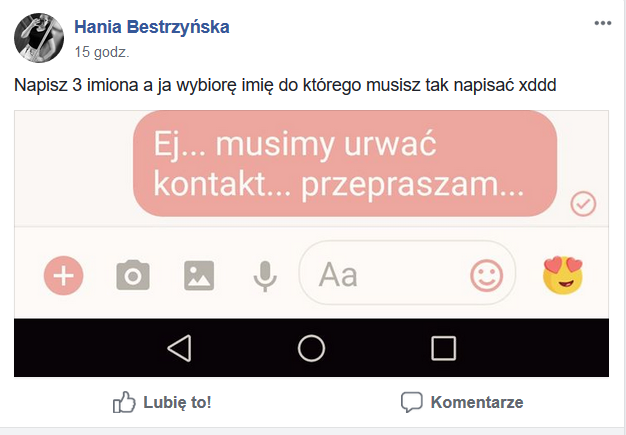The image size is (626, 435).
Task: Click the pink plus icon
Action: tap(63, 275)
